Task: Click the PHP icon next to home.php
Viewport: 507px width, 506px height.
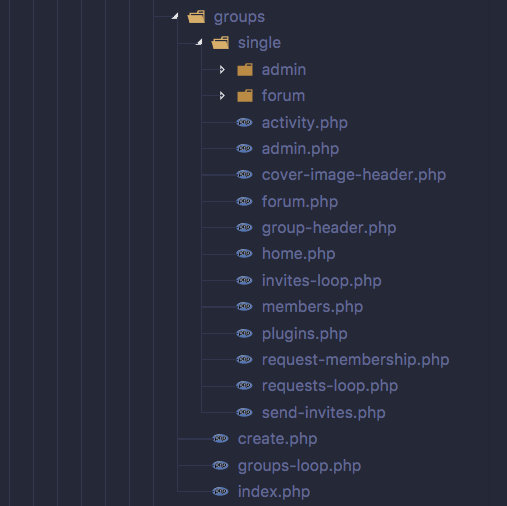Action: [x=244, y=253]
